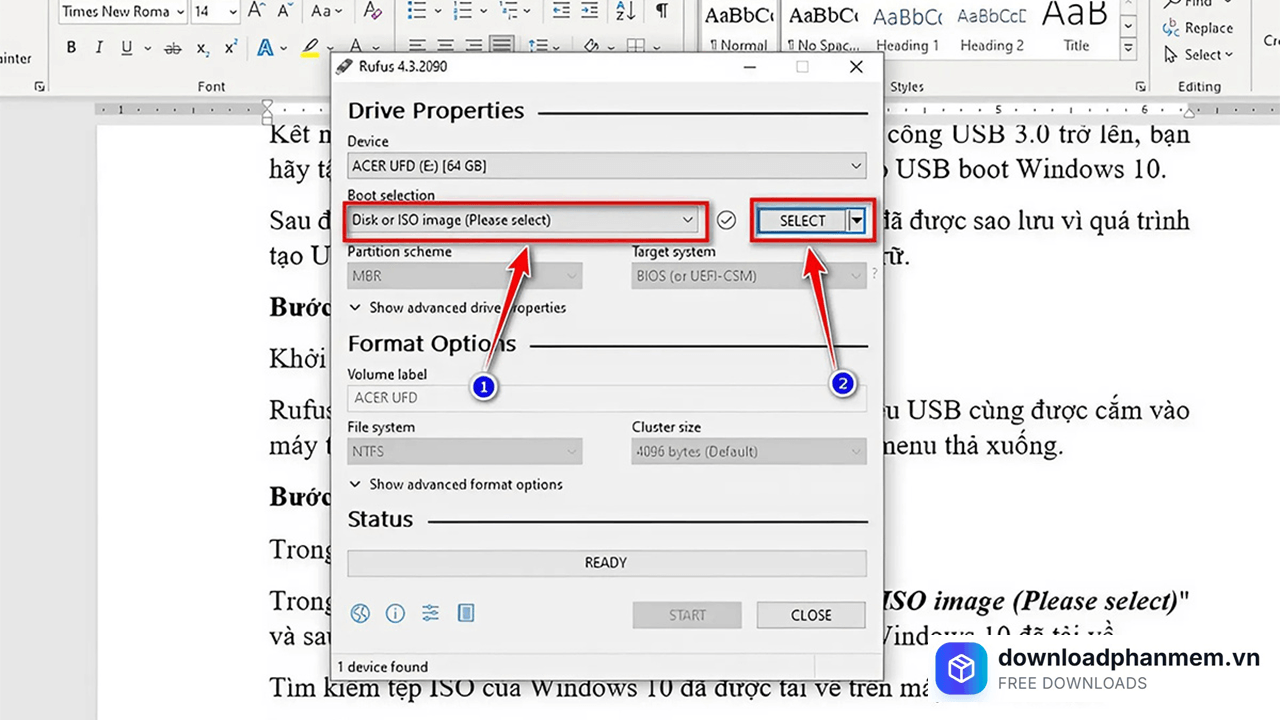Viewport: 1280px width, 720px height.
Task: Open Device dropdown showing ACER UFD
Action: tap(606, 166)
